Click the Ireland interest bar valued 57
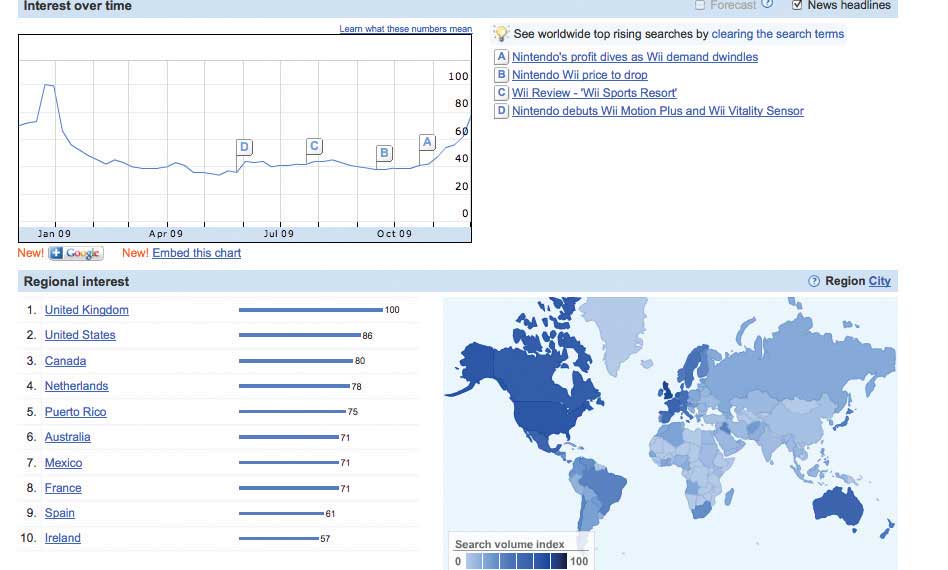This screenshot has height=570, width=948. [279, 538]
